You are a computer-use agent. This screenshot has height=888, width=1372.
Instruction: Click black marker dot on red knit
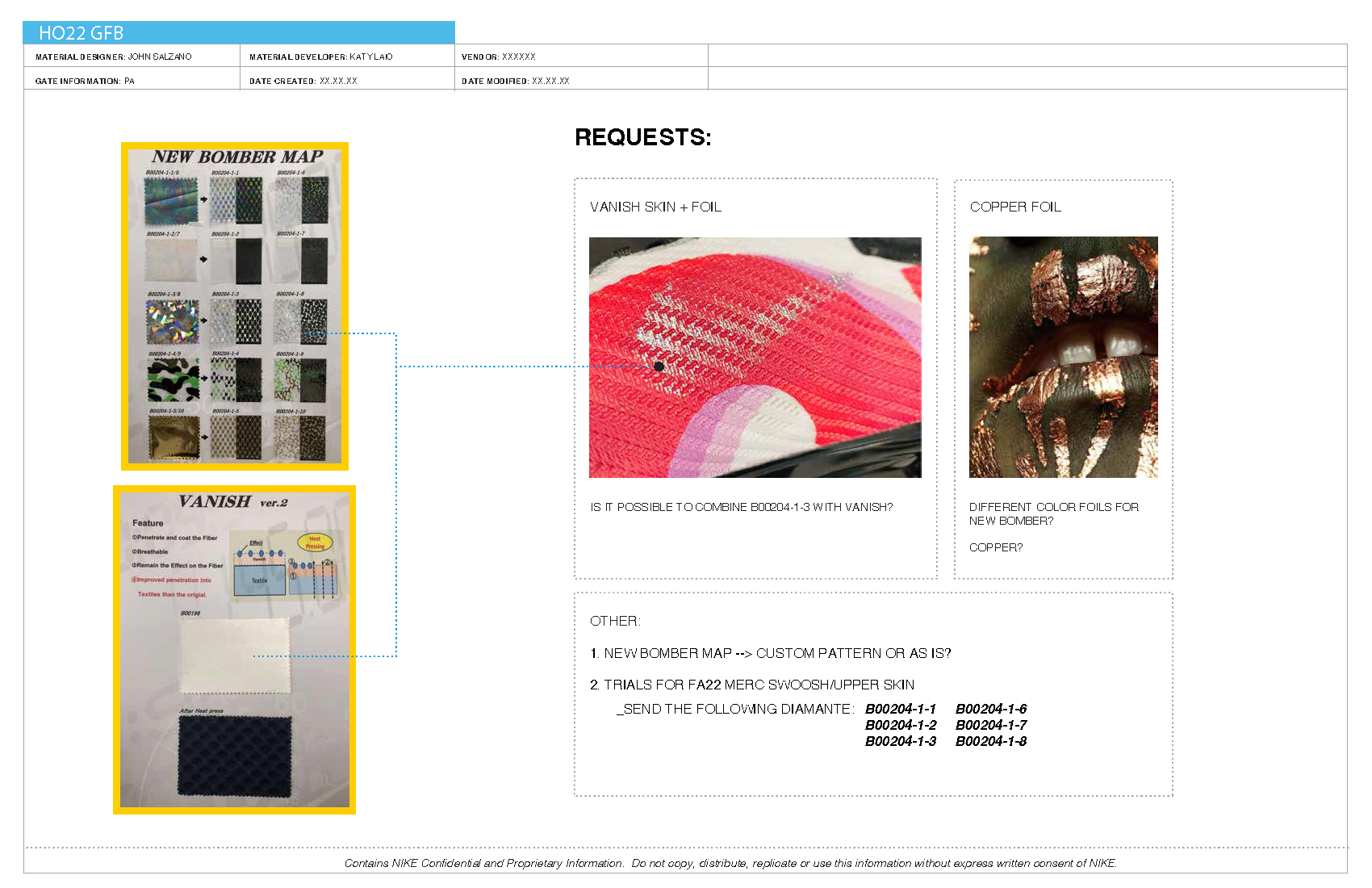click(x=659, y=367)
